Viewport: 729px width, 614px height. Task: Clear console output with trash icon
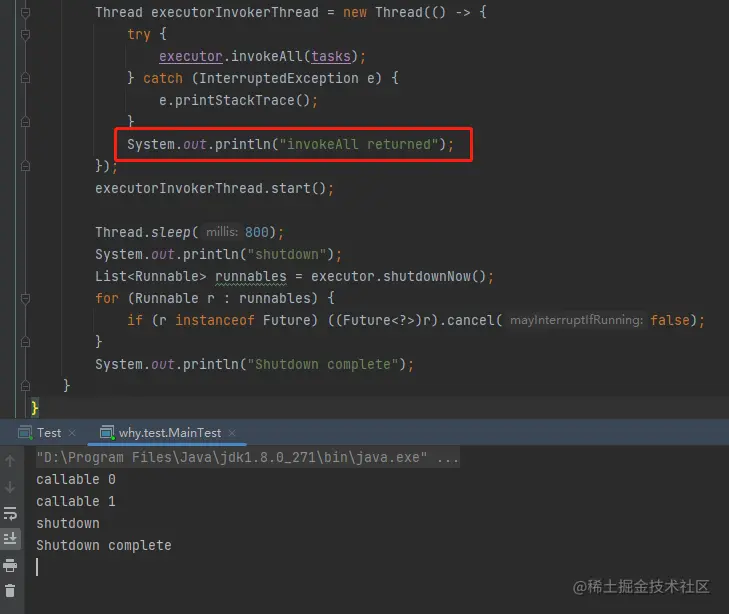click(10, 591)
